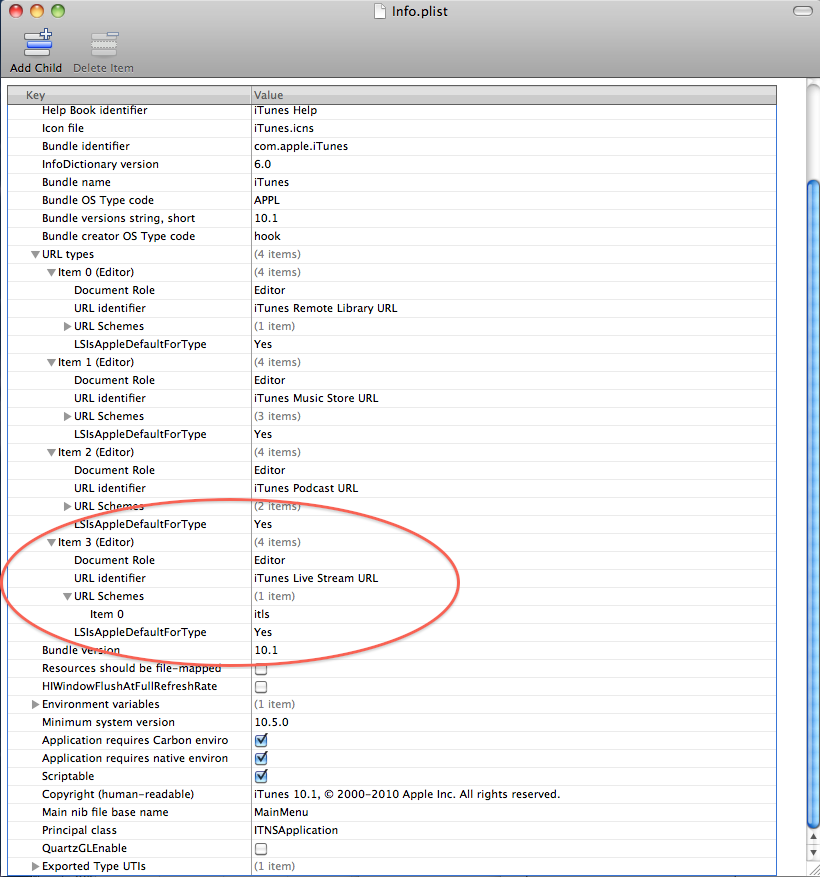Click the iTunes Remote Library URL value
820x877 pixels.
pos(326,308)
